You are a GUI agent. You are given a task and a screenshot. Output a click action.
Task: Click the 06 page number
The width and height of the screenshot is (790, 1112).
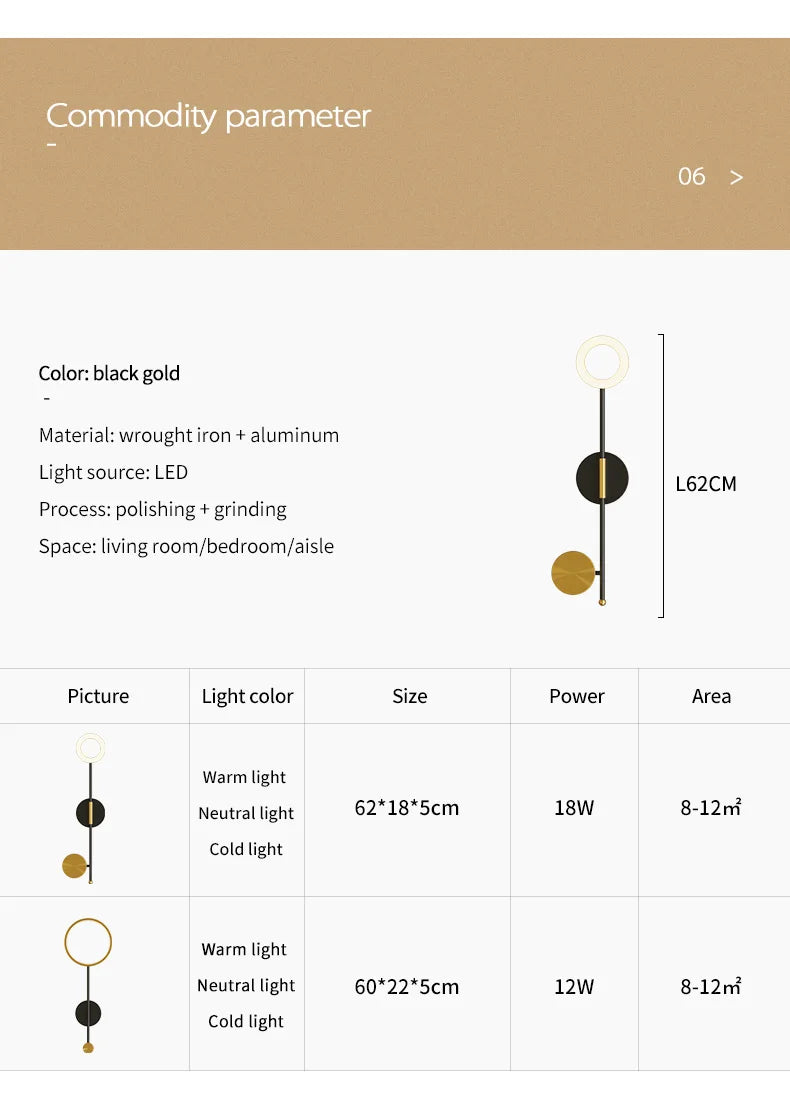(691, 177)
